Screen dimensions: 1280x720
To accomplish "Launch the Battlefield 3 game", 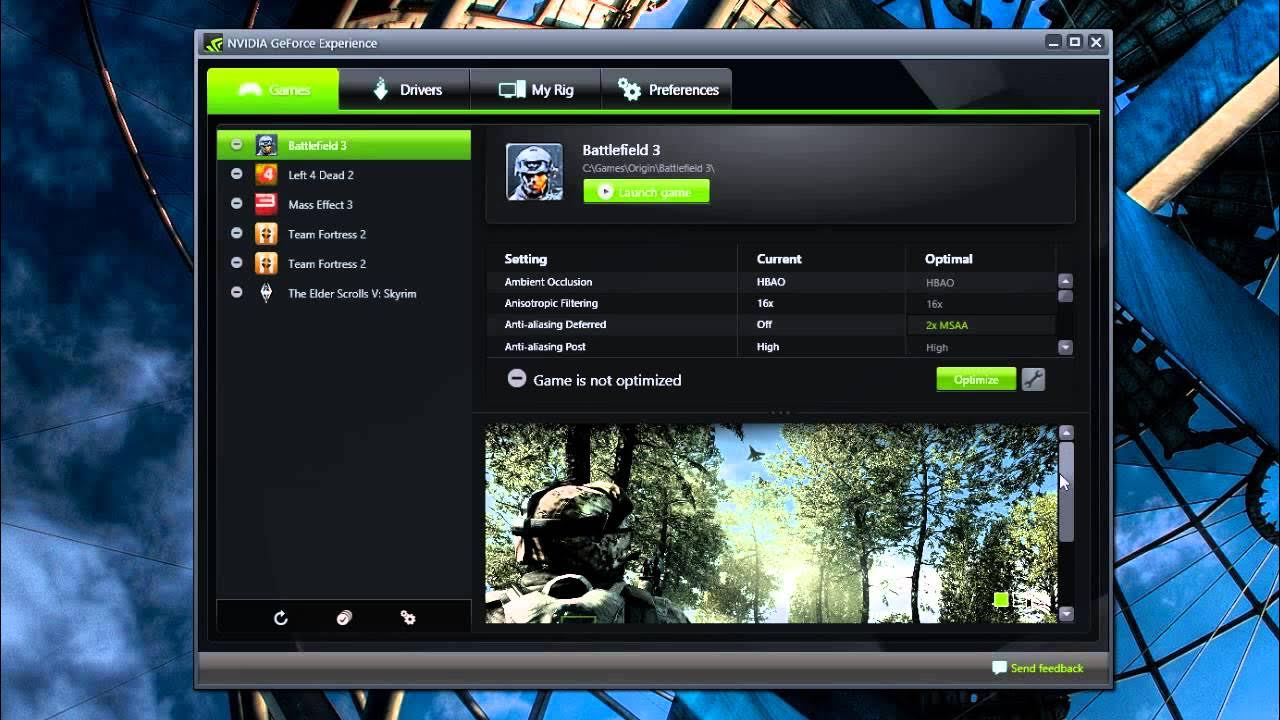I will [x=646, y=192].
